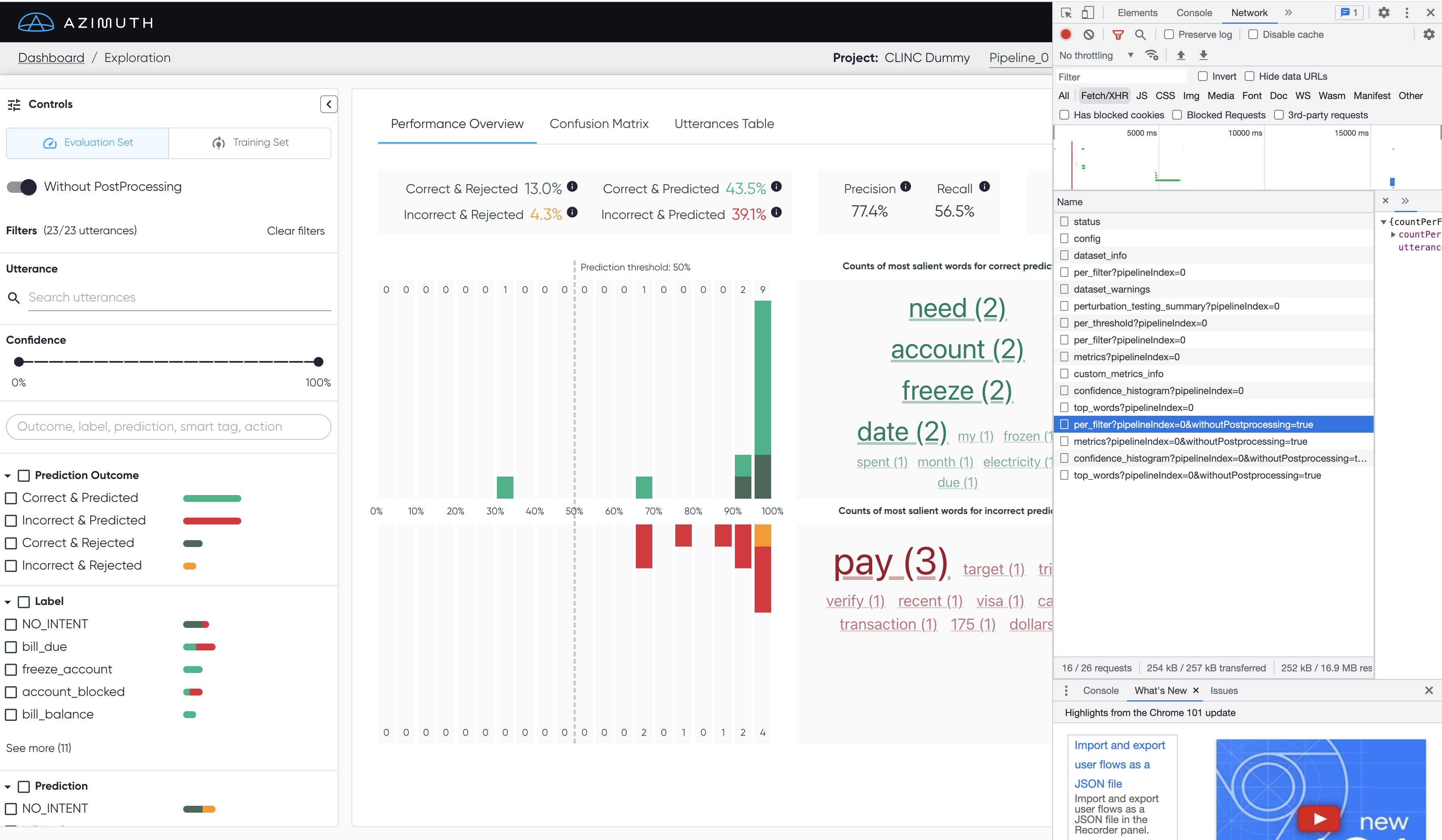The image size is (1442, 840).
Task: Toggle the device toolbar icon
Action: pos(1088,12)
